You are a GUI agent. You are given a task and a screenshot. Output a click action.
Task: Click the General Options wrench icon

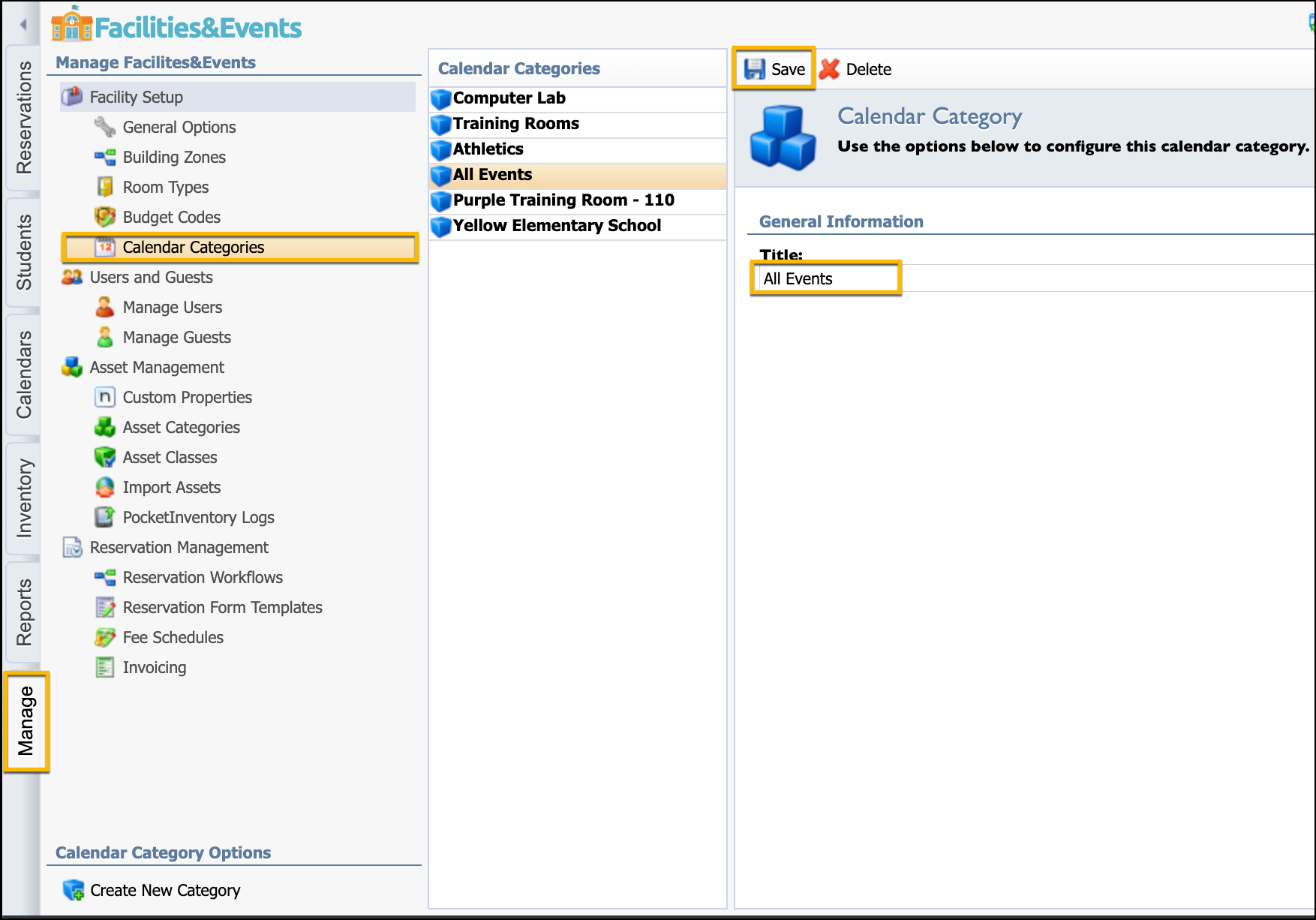coord(105,127)
